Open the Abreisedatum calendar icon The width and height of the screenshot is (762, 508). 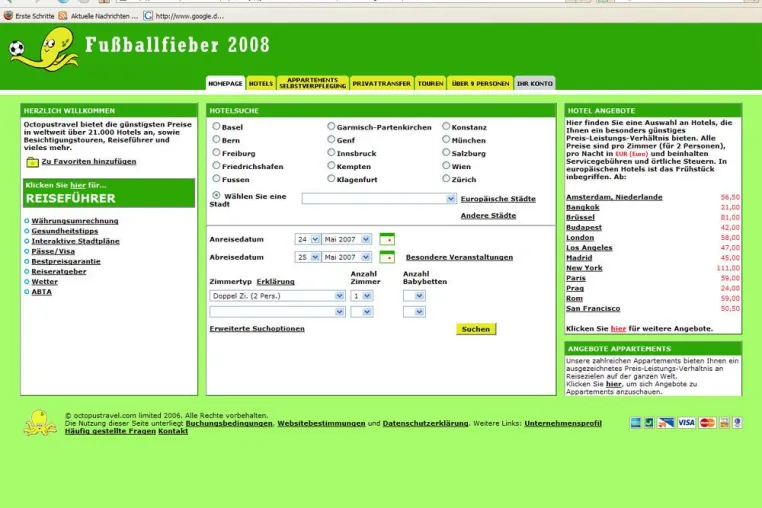point(387,257)
